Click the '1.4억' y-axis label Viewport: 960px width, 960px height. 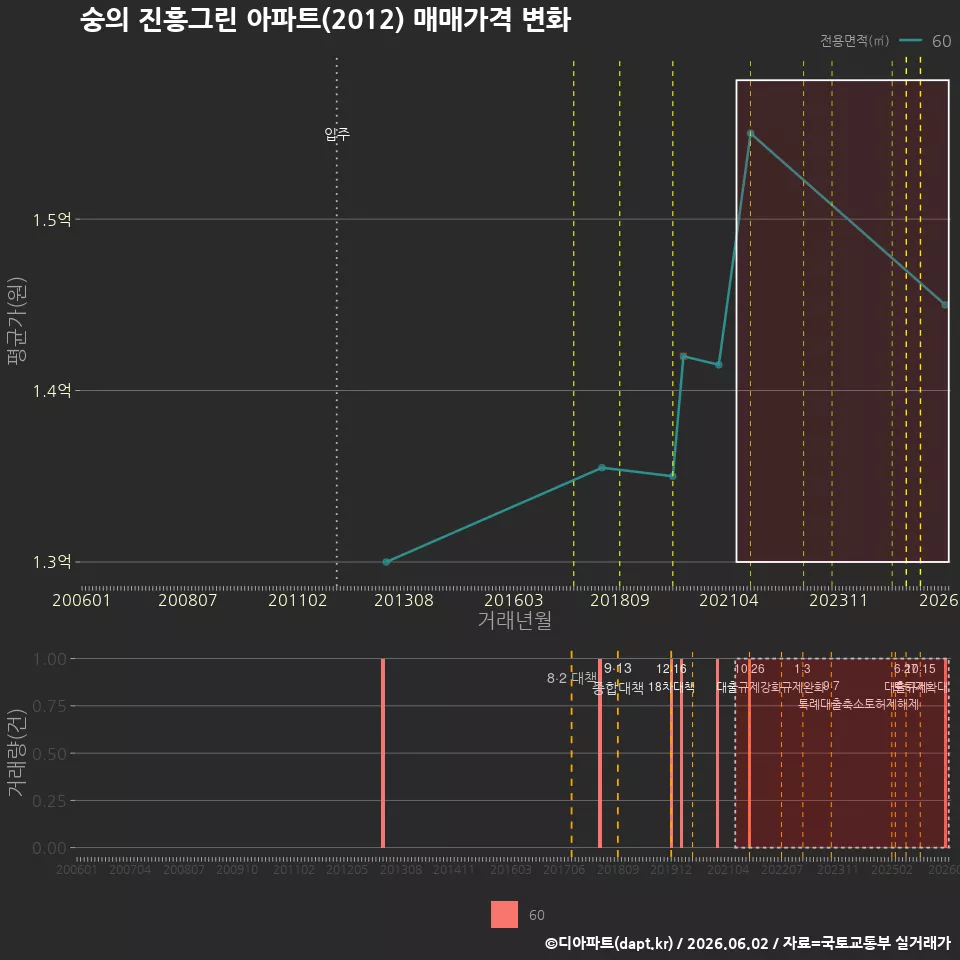51,390
